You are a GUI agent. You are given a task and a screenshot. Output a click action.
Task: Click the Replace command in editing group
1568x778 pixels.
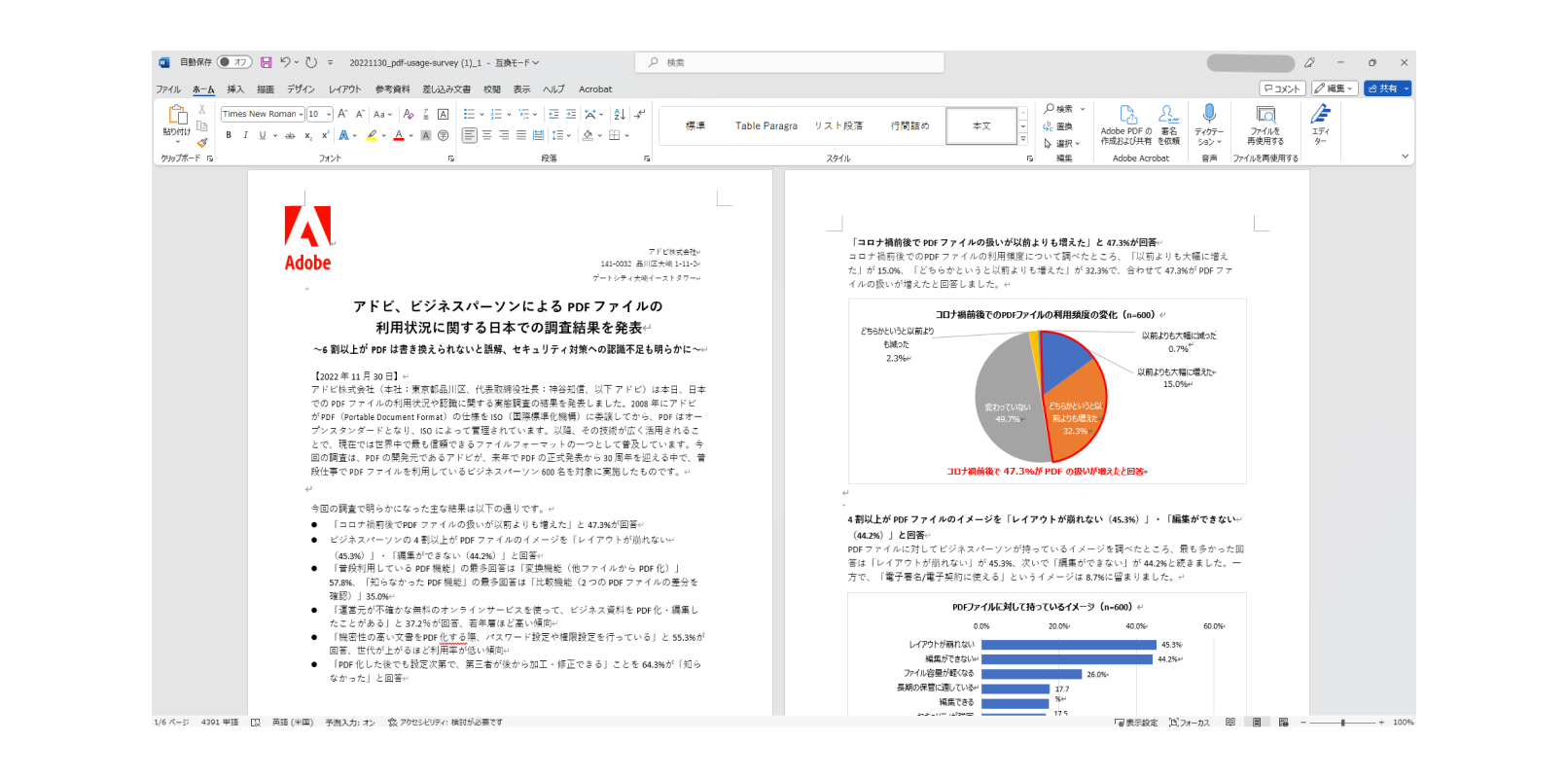click(x=1058, y=126)
